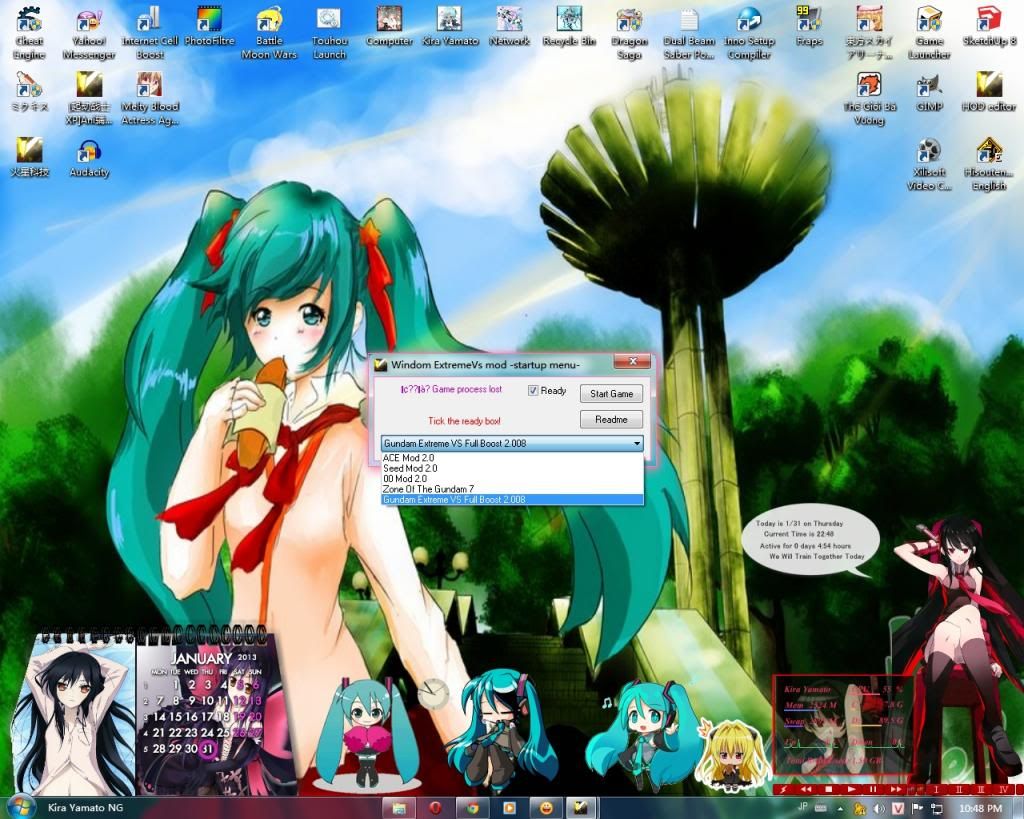The height and width of the screenshot is (819, 1024).
Task: Open Xilisoft Video Converter shortcut
Action: pyautogui.click(x=929, y=165)
